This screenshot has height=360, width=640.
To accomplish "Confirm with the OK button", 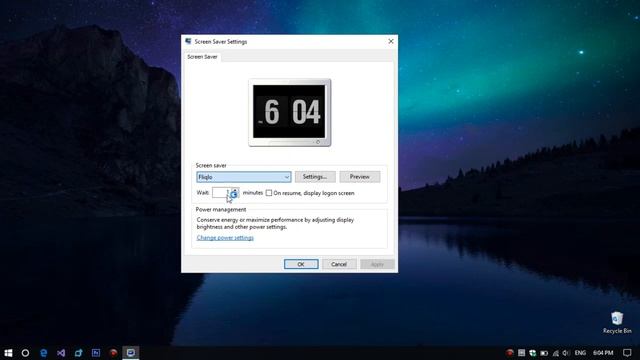I will point(301,264).
